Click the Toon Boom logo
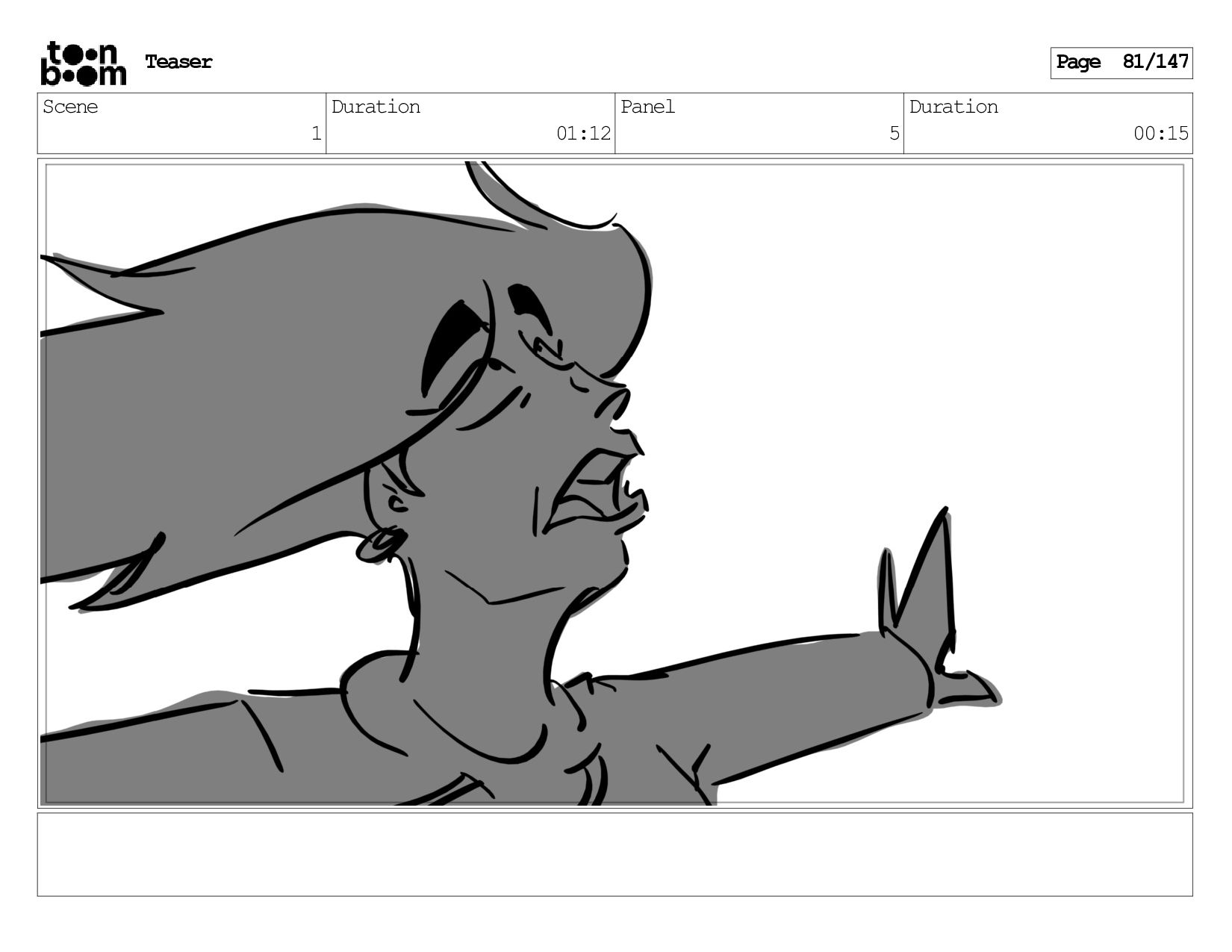Image resolution: width=1232 pixels, height=952 pixels. click(x=83, y=63)
